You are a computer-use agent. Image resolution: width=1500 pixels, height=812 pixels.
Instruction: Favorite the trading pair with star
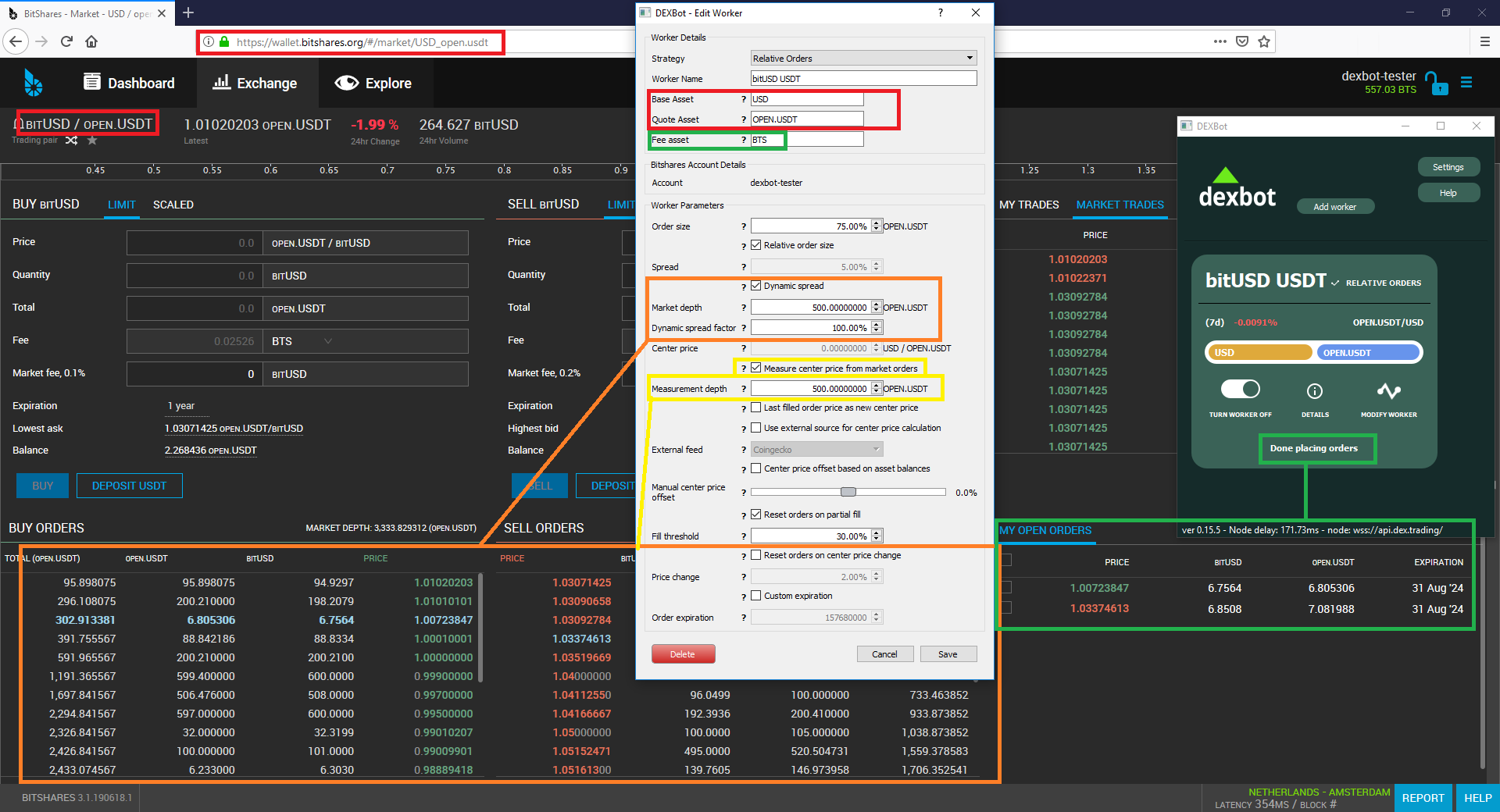pos(92,141)
